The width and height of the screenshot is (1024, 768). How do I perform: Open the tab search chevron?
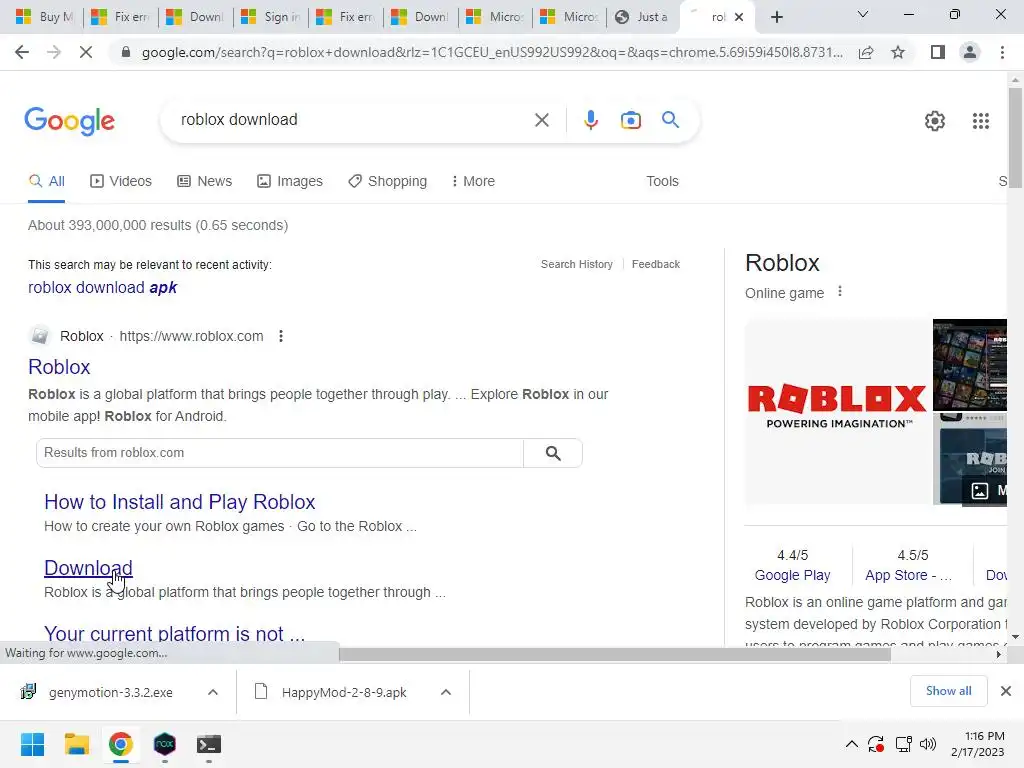[x=863, y=14]
